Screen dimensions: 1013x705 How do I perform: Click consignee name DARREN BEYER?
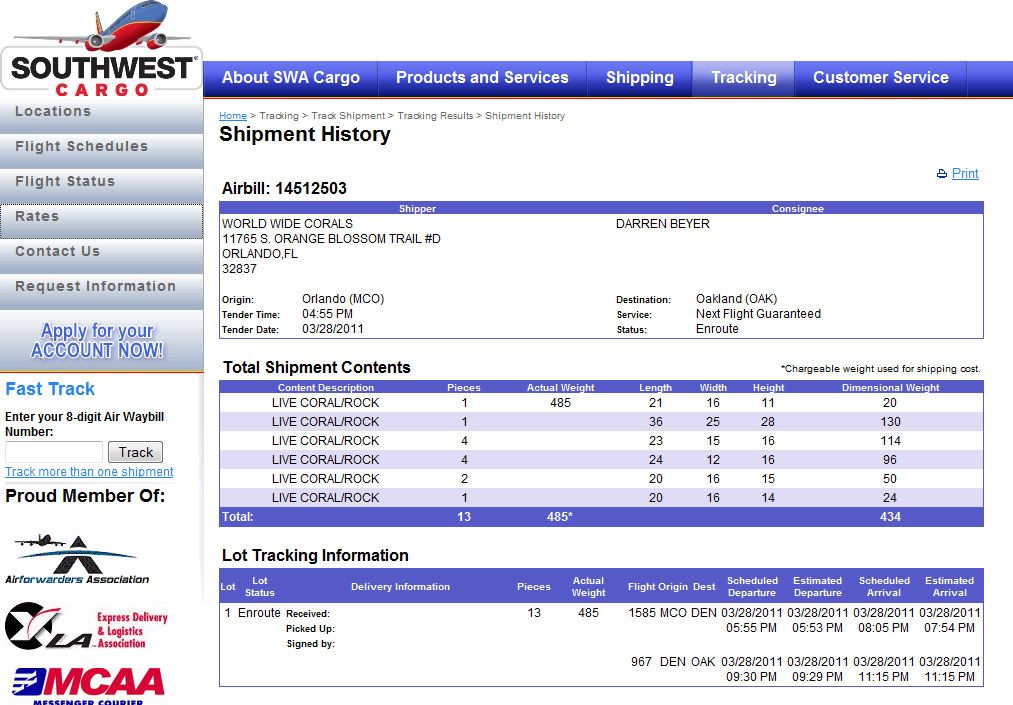click(663, 224)
